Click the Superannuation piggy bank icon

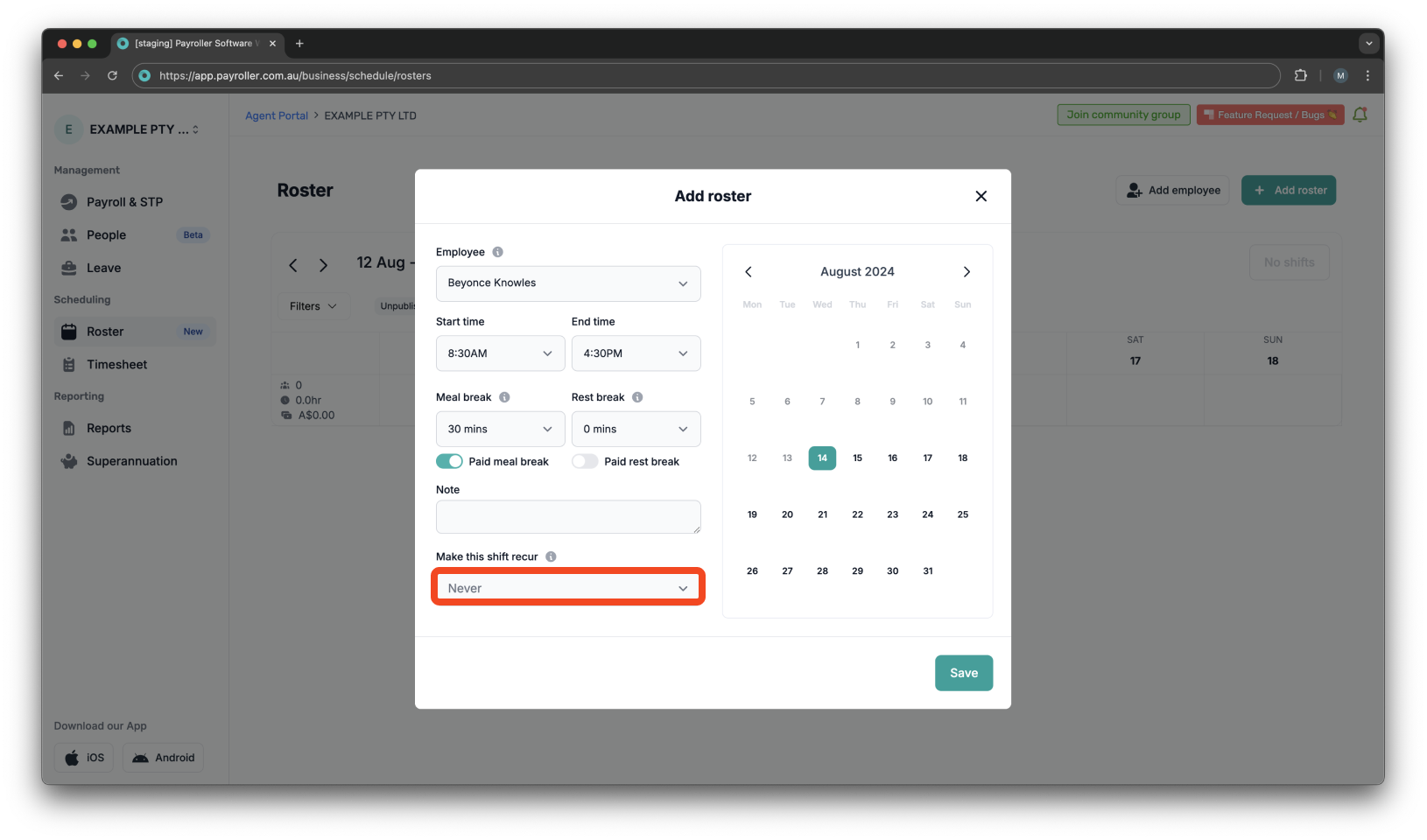coord(68,461)
